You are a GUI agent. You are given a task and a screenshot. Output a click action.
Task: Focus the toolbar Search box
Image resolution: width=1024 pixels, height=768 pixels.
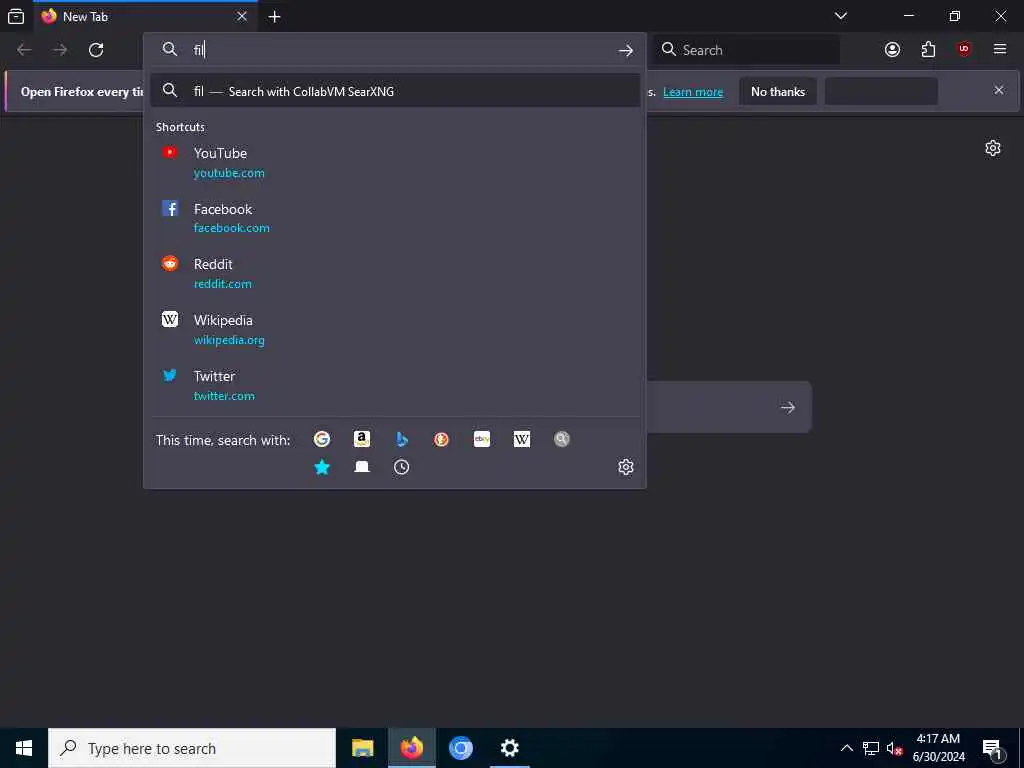tap(746, 50)
